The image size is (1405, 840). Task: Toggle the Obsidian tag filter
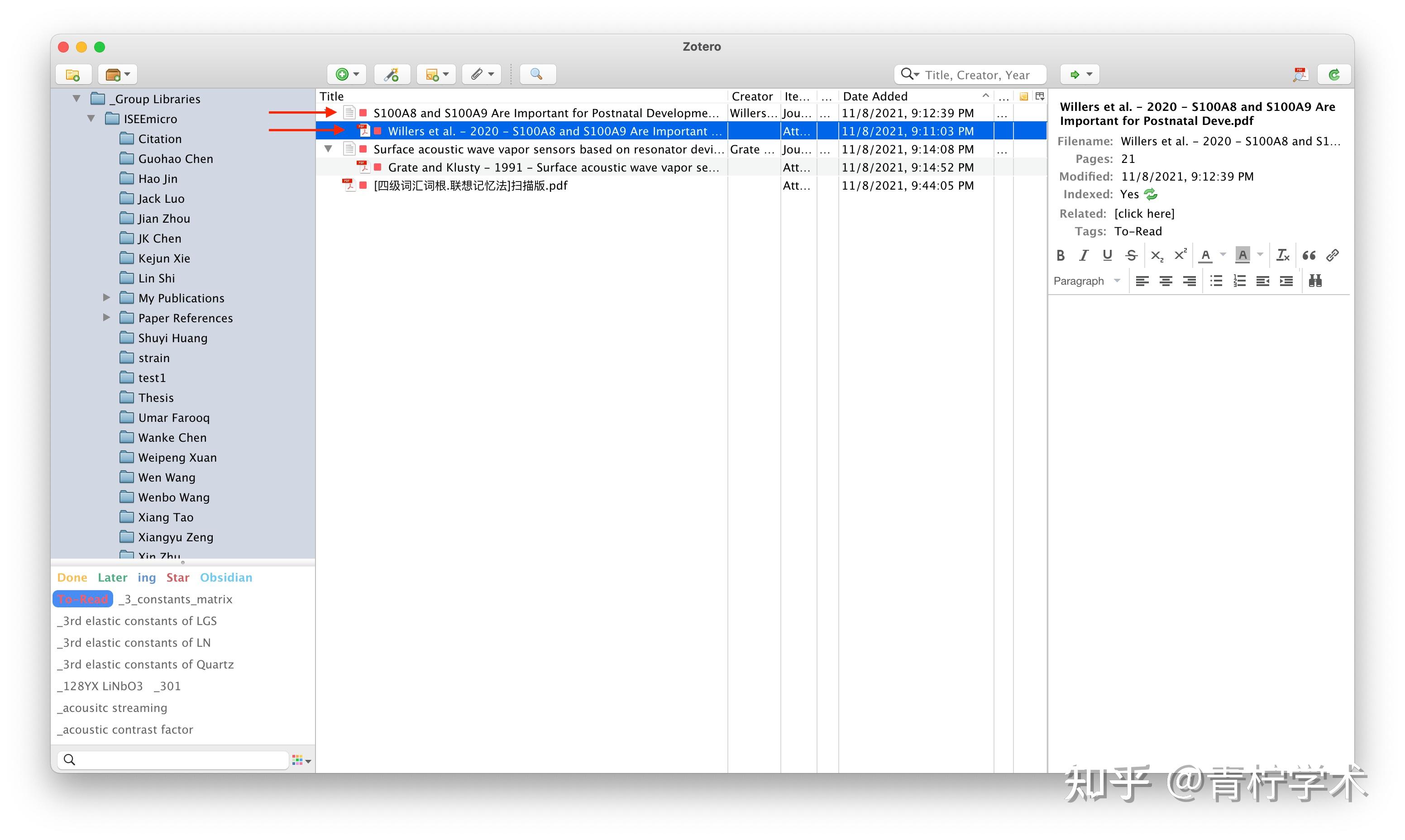[x=226, y=577]
